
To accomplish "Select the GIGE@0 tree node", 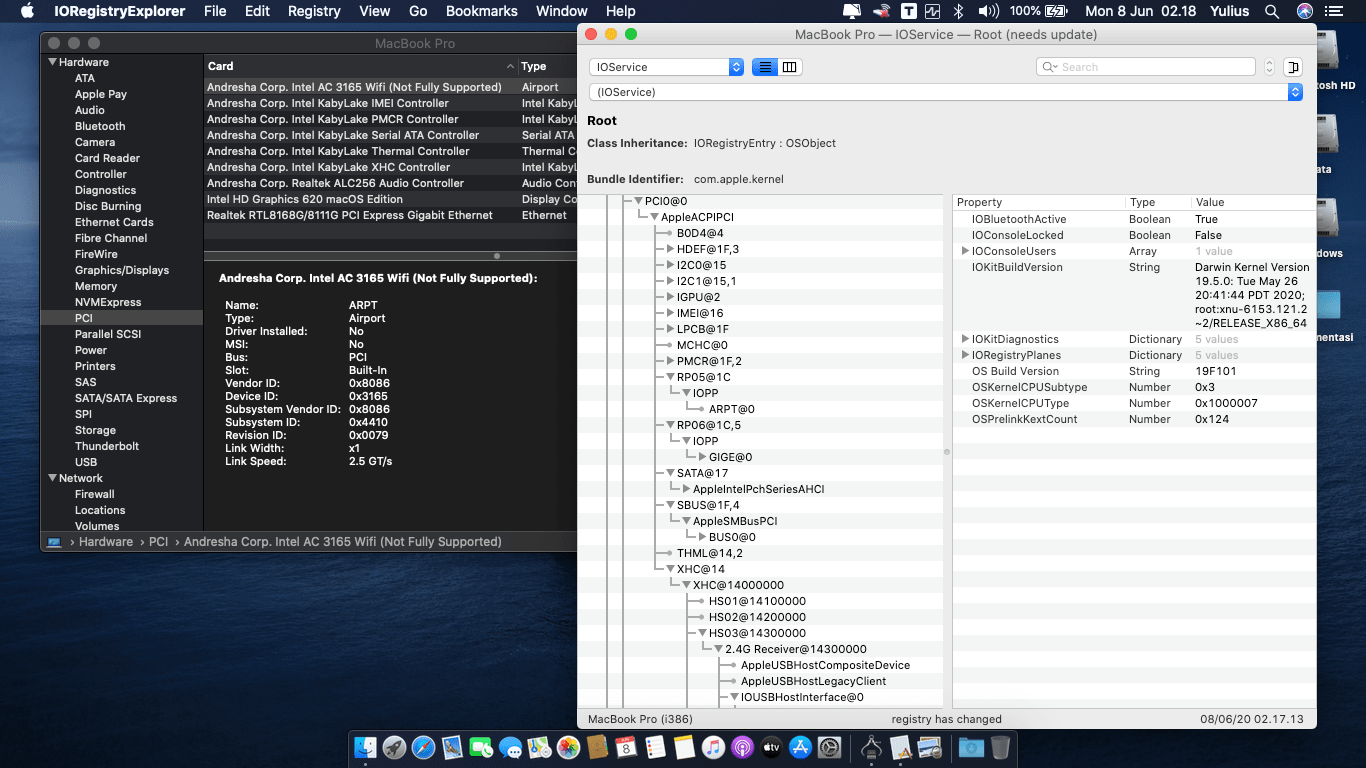I will click(x=731, y=457).
